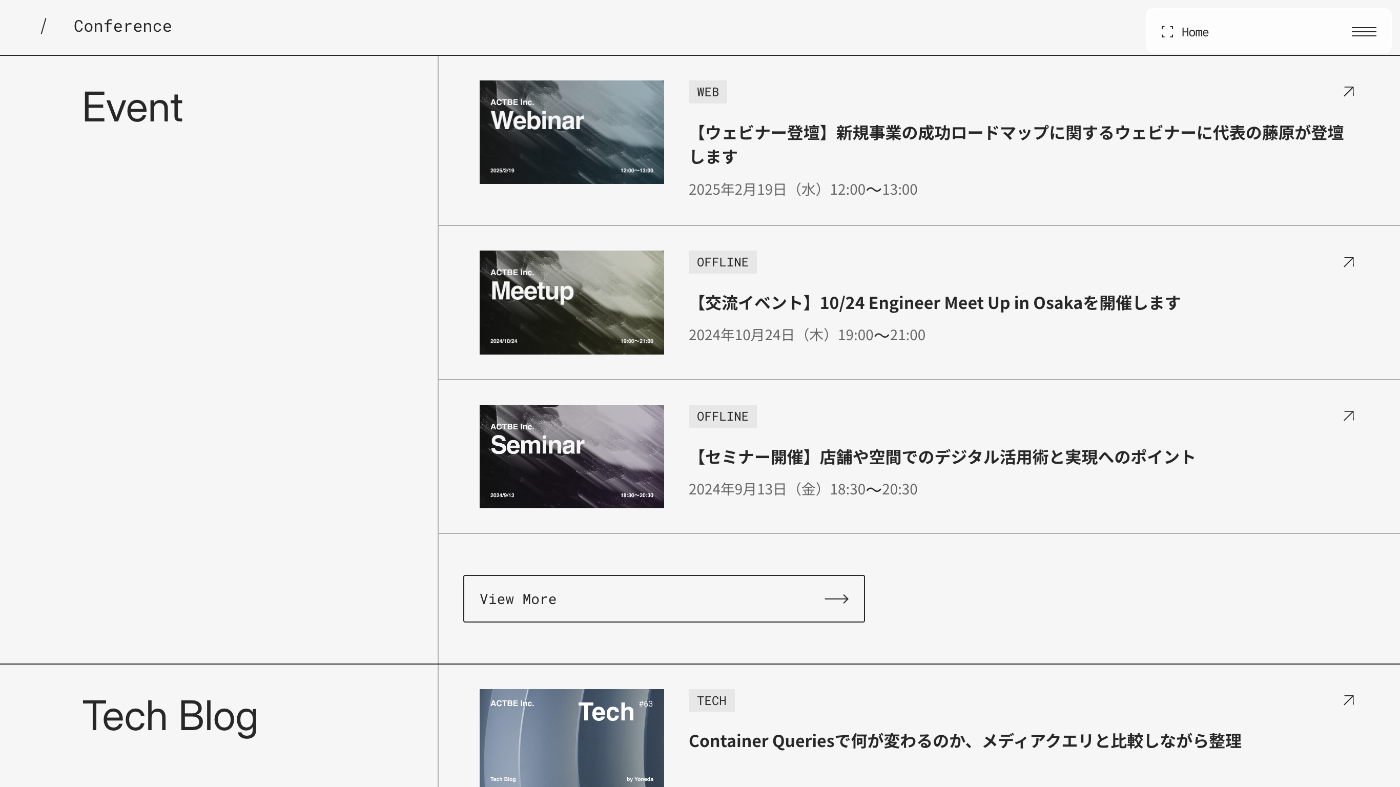The width and height of the screenshot is (1400, 787).
Task: Click the View More button label
Action: [x=518, y=599]
